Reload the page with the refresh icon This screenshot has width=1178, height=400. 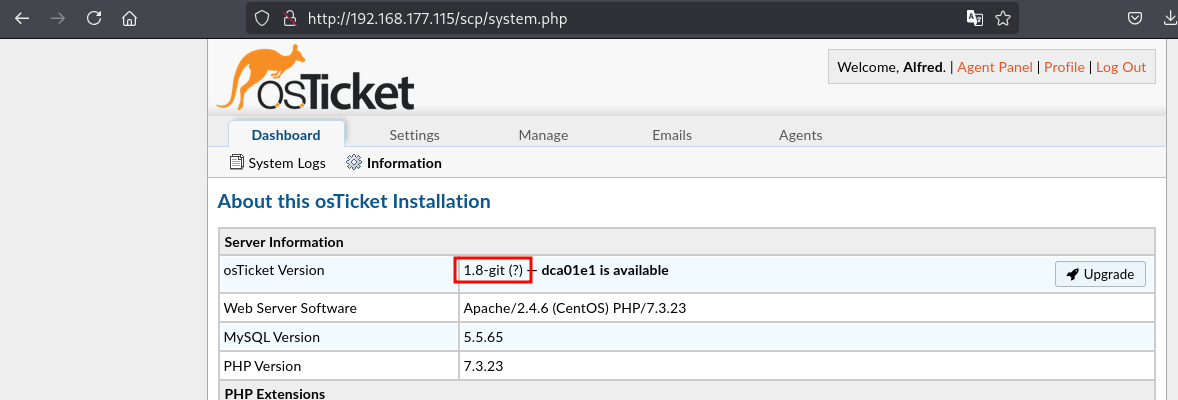[x=94, y=18]
